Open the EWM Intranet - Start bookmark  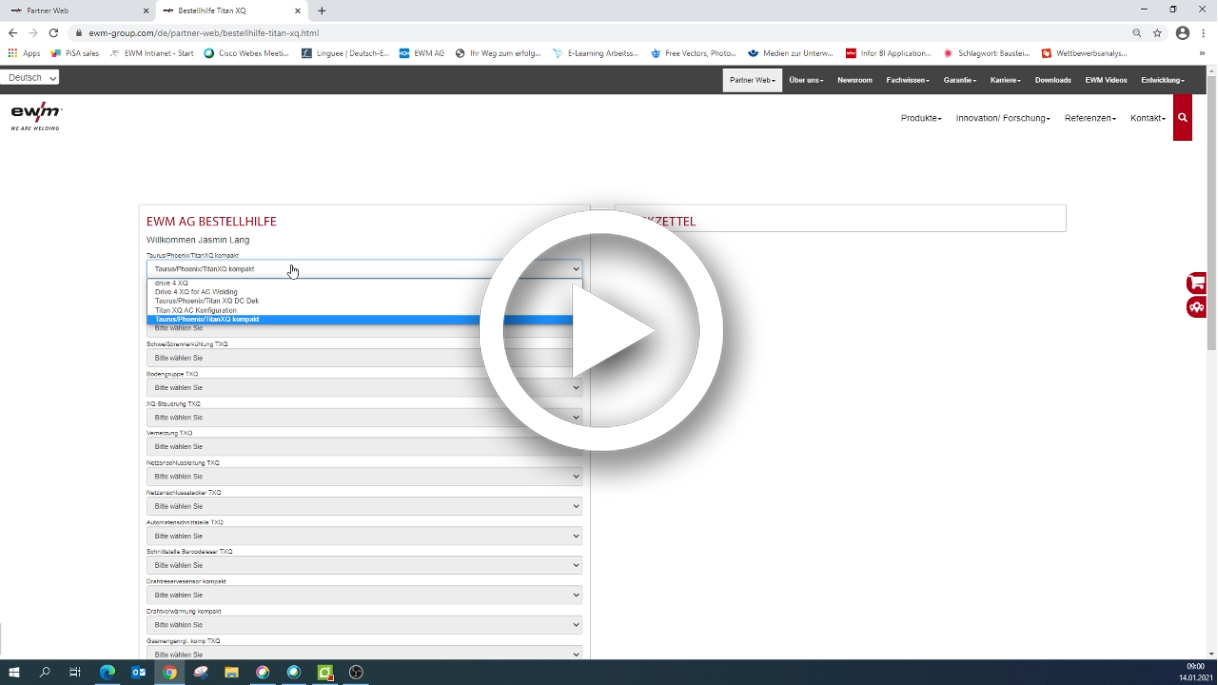point(152,53)
